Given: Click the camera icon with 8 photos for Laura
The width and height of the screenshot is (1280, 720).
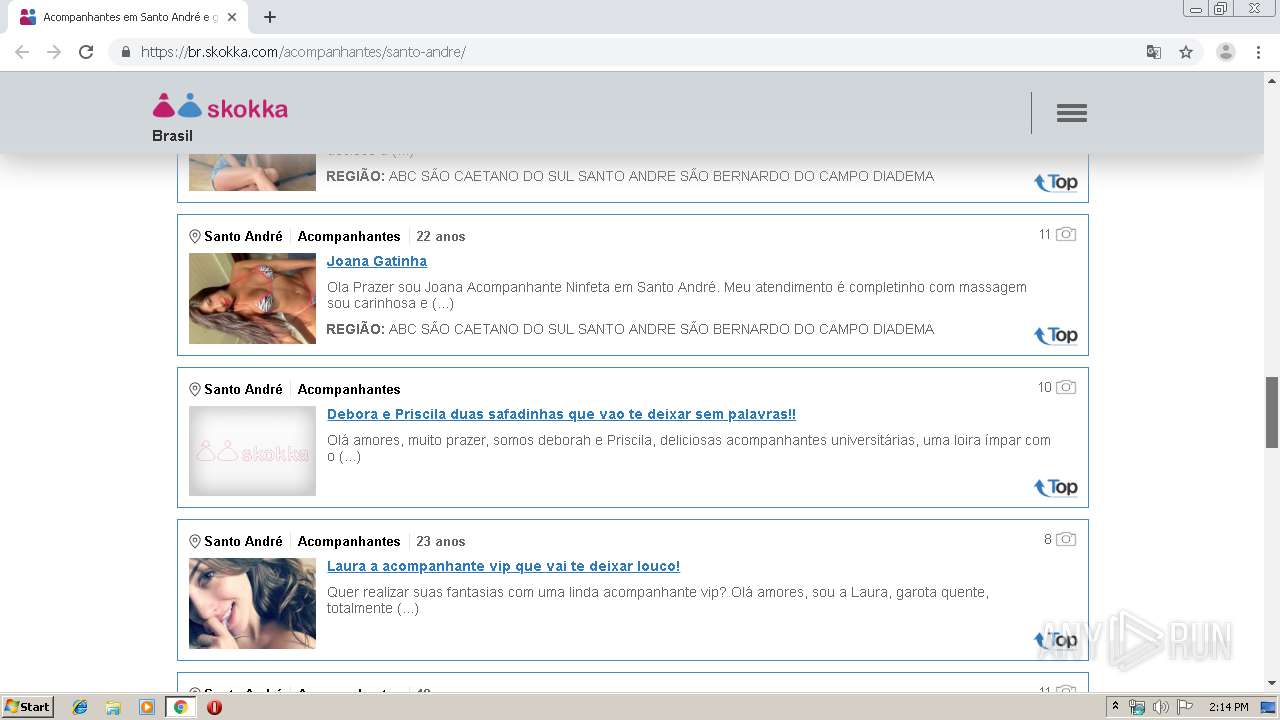Looking at the screenshot, I should click(1066, 539).
